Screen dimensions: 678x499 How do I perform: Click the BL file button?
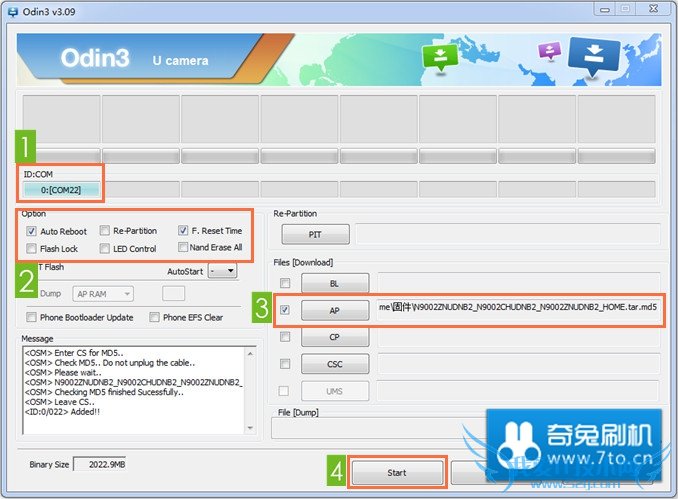(335, 283)
